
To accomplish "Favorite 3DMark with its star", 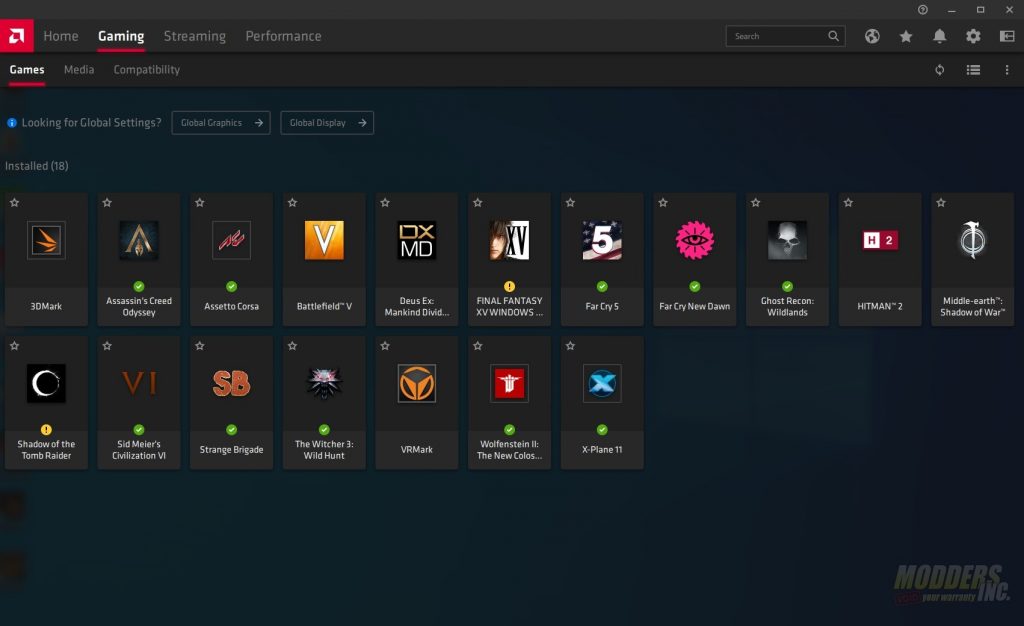I will click(14, 203).
